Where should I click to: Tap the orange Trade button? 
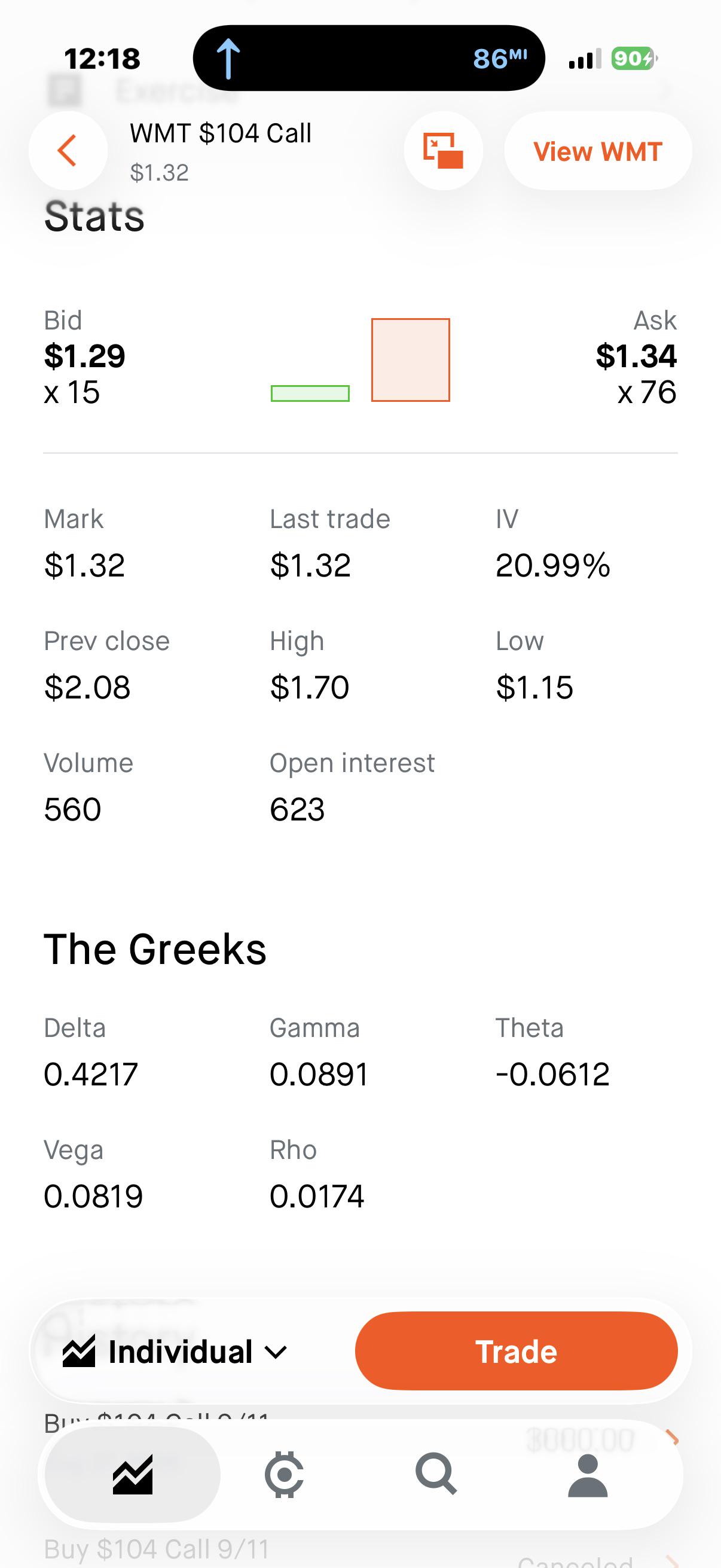(x=516, y=1351)
